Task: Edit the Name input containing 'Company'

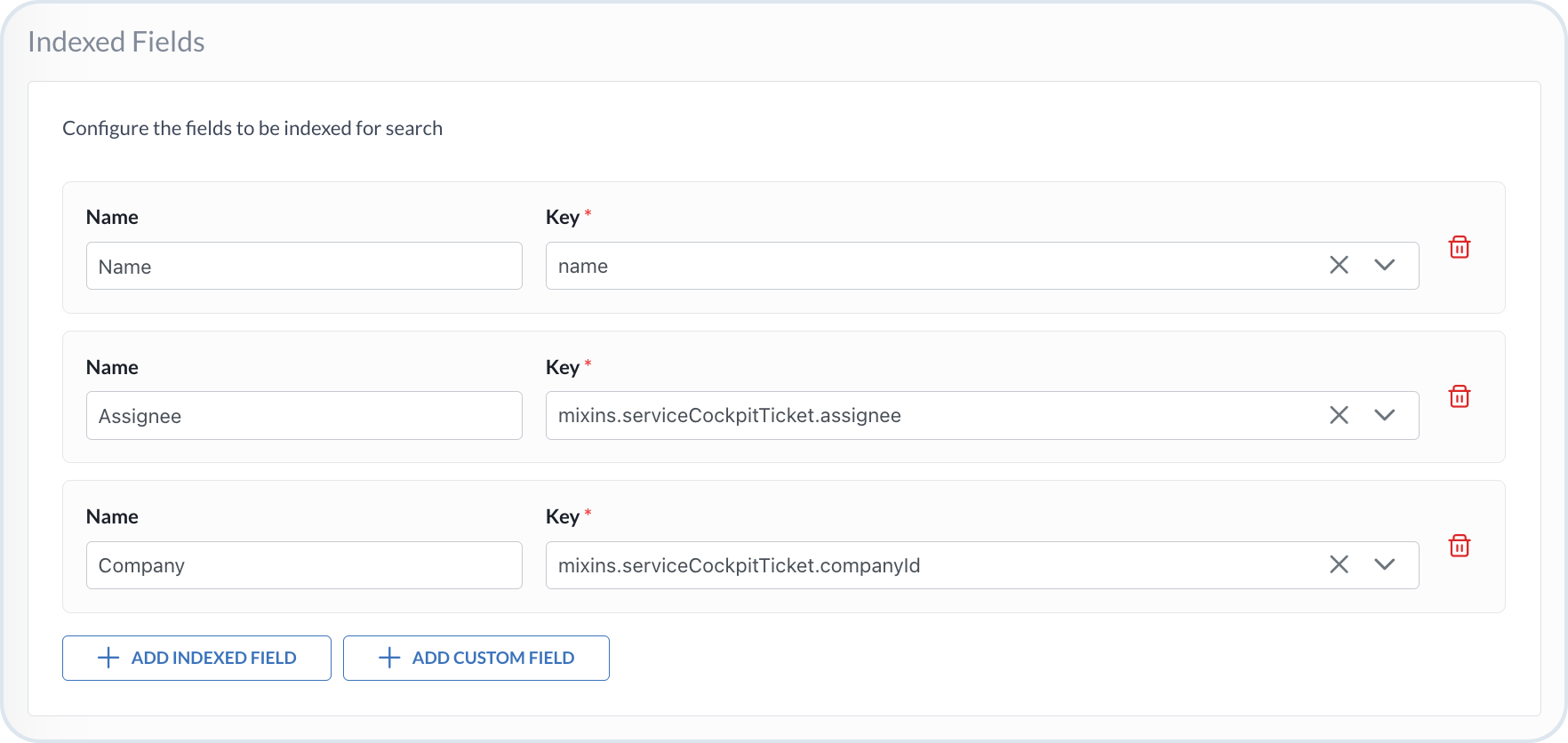Action: pyautogui.click(x=304, y=565)
